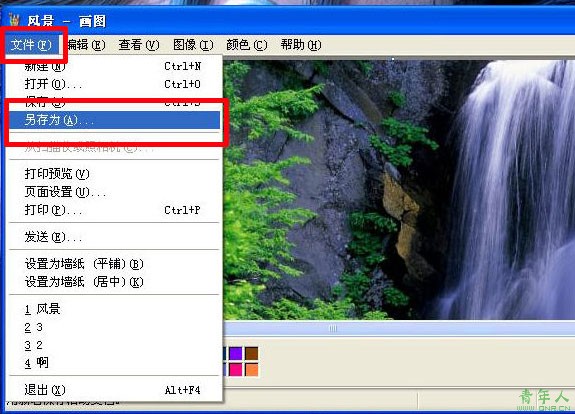This screenshot has width=575, height=414.
Task: Open the 文件(F) menu
Action: pos(32,45)
